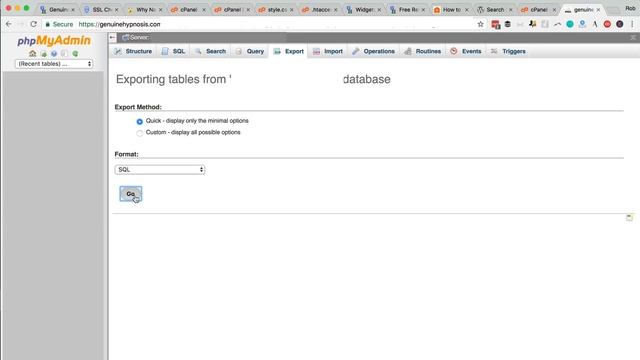Screen dimensions: 640x360
Task: Reload the page in browser
Action: [x=33, y=24]
